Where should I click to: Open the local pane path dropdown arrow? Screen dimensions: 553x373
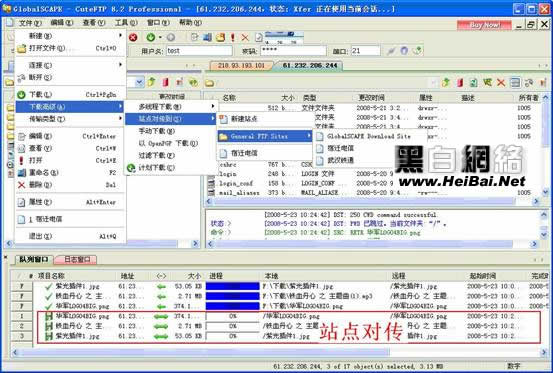pos(139,82)
